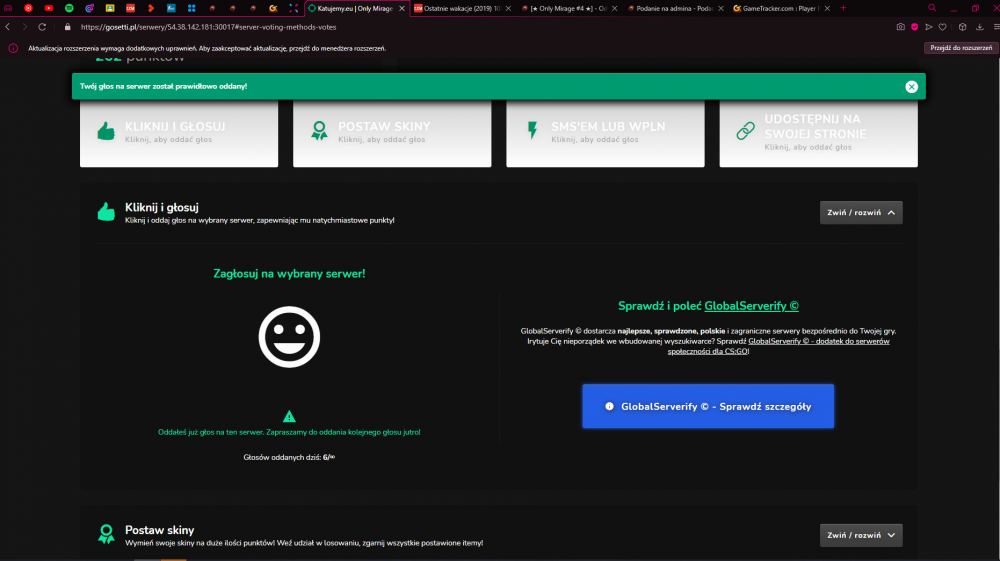The height and width of the screenshot is (561, 1000).
Task: Select the SMS'EM LUB WPLN voting card
Action: click(x=605, y=133)
